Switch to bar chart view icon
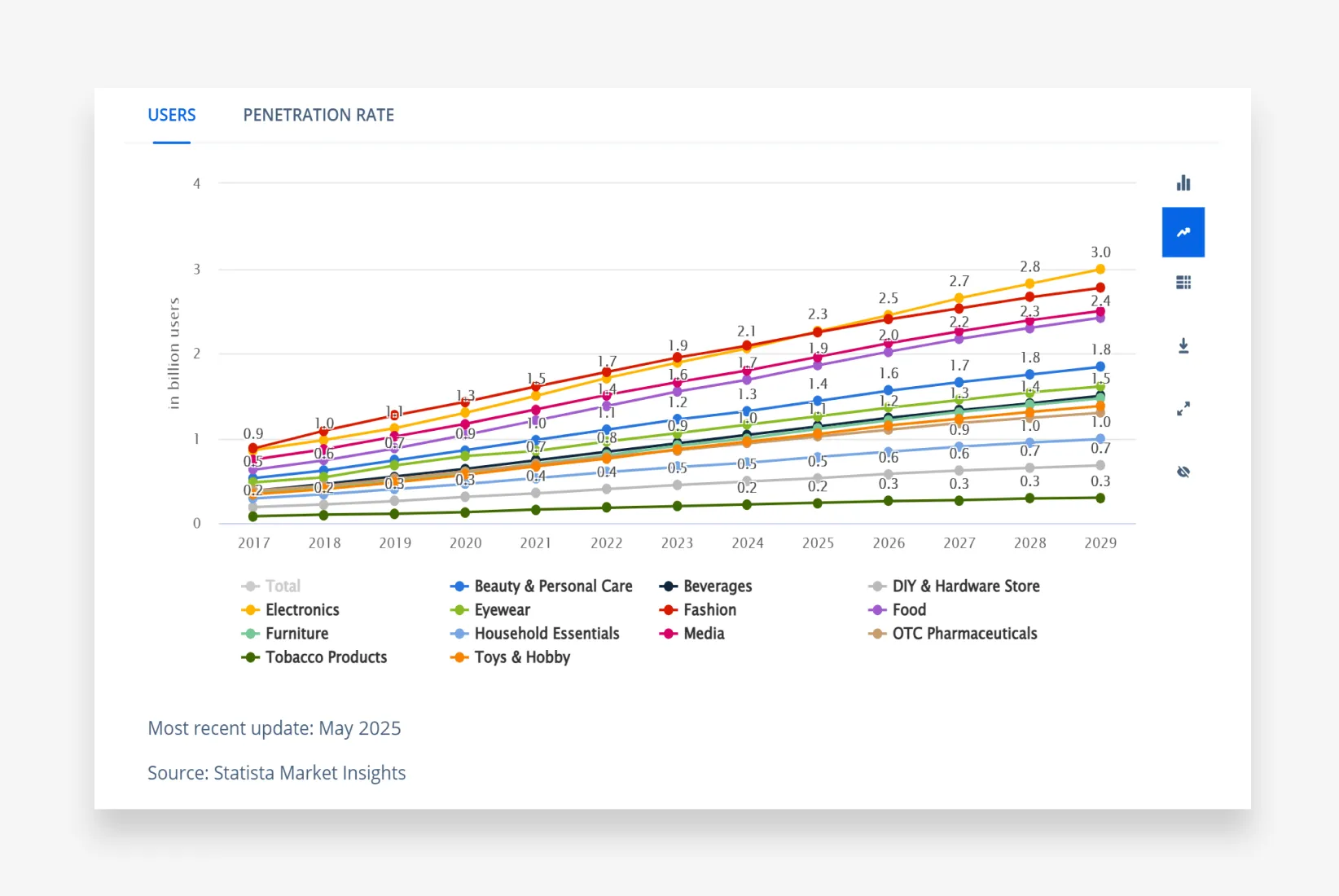The height and width of the screenshot is (896, 1339). 1183,183
